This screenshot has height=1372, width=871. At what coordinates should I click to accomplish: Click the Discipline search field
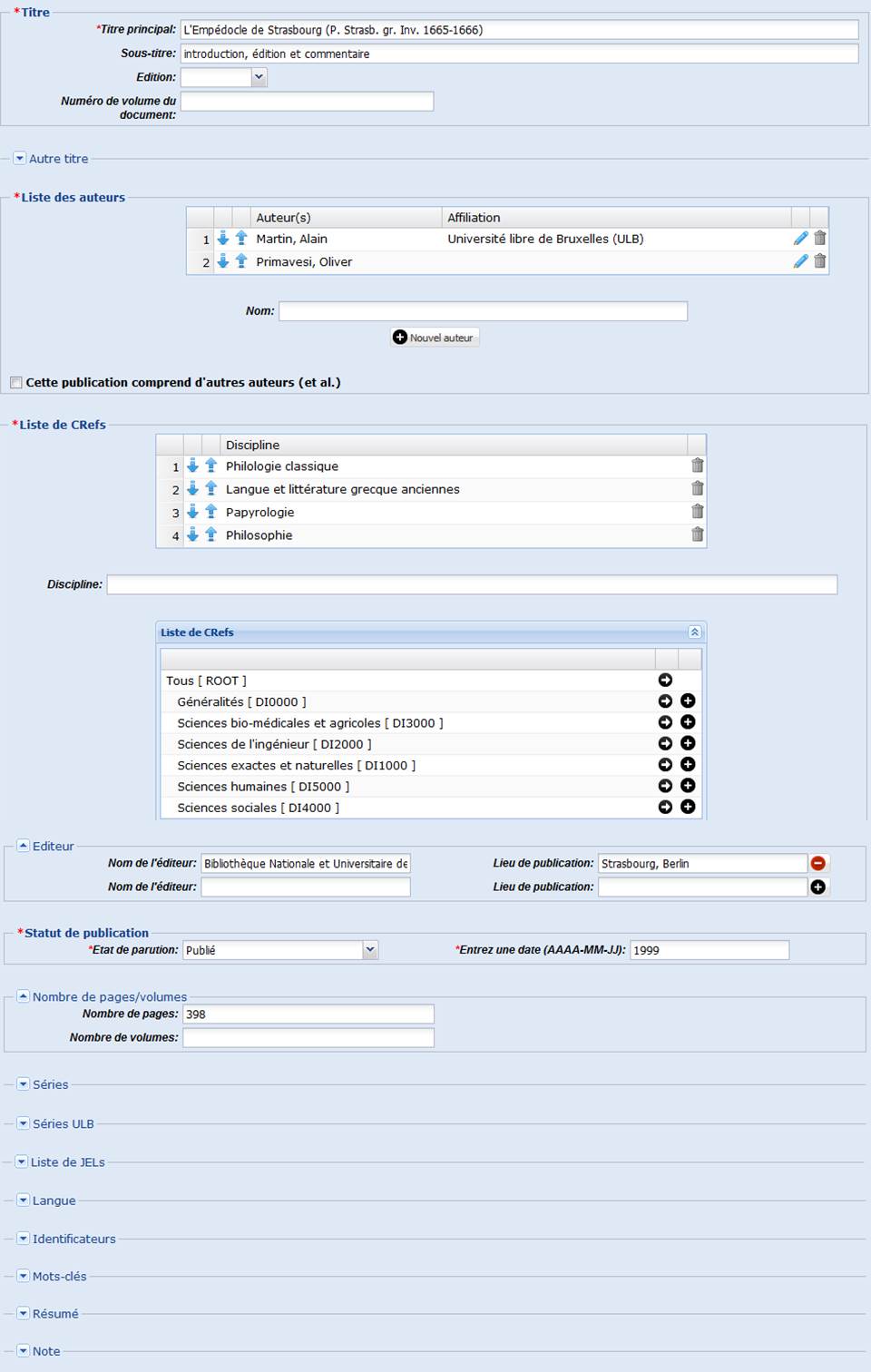click(472, 584)
